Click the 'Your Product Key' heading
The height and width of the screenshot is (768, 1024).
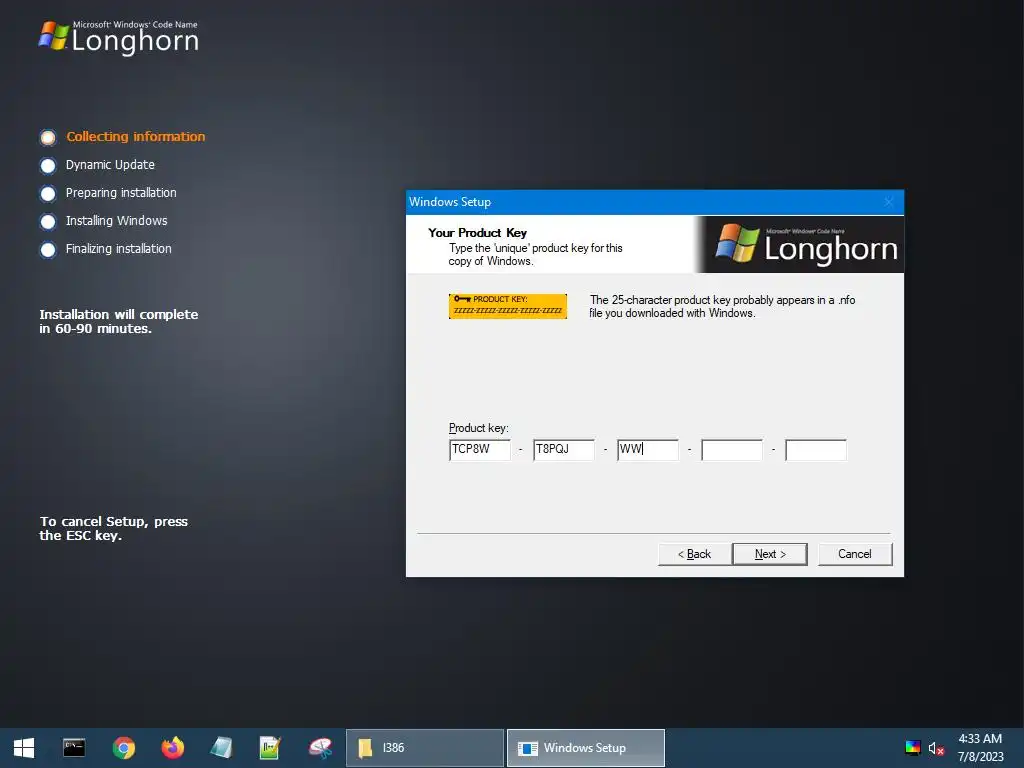477,232
